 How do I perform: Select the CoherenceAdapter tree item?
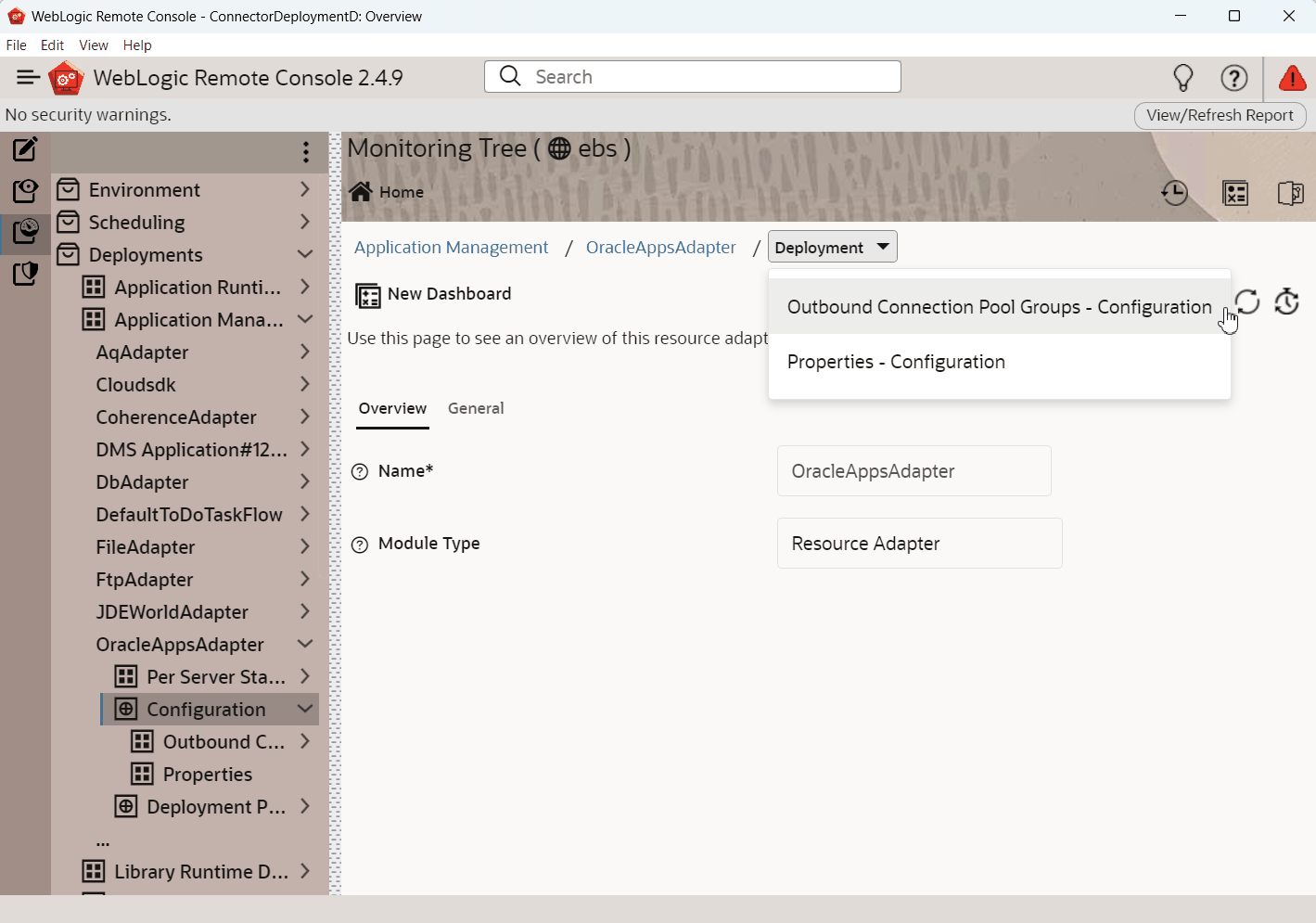point(176,417)
